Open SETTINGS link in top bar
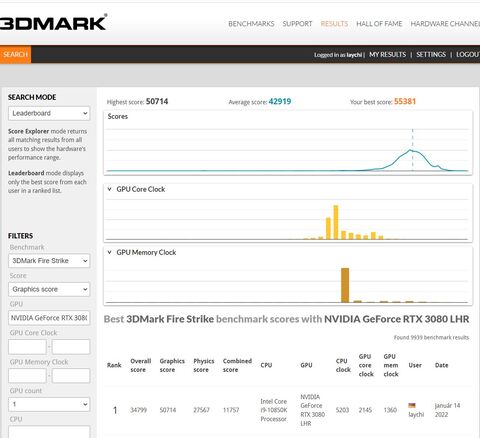This screenshot has height=438, width=480. point(431,55)
